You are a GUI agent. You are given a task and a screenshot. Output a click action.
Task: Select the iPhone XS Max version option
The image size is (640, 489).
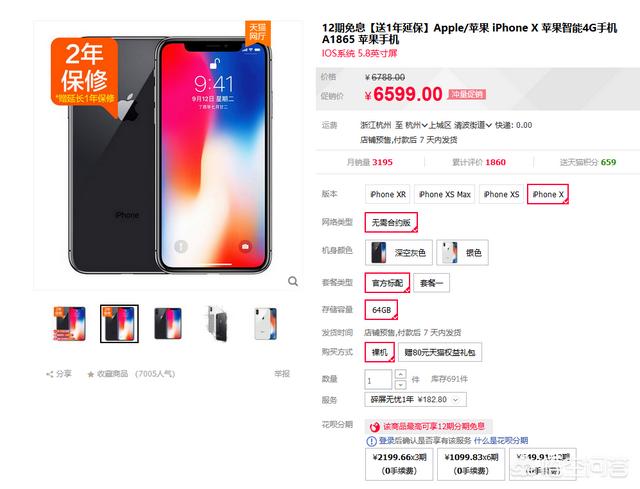tap(444, 194)
